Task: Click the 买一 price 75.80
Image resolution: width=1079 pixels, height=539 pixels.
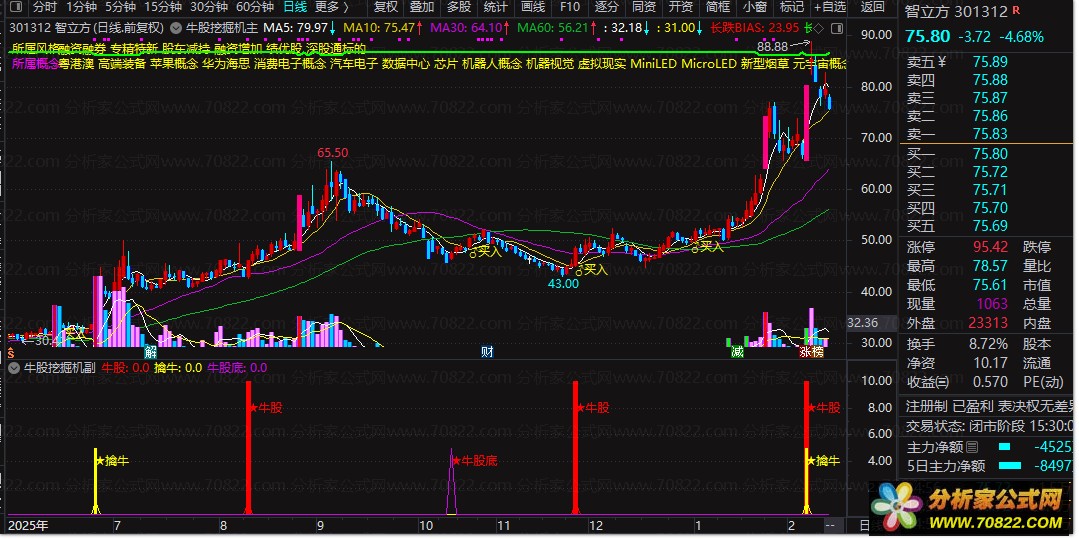Action: 990,154
